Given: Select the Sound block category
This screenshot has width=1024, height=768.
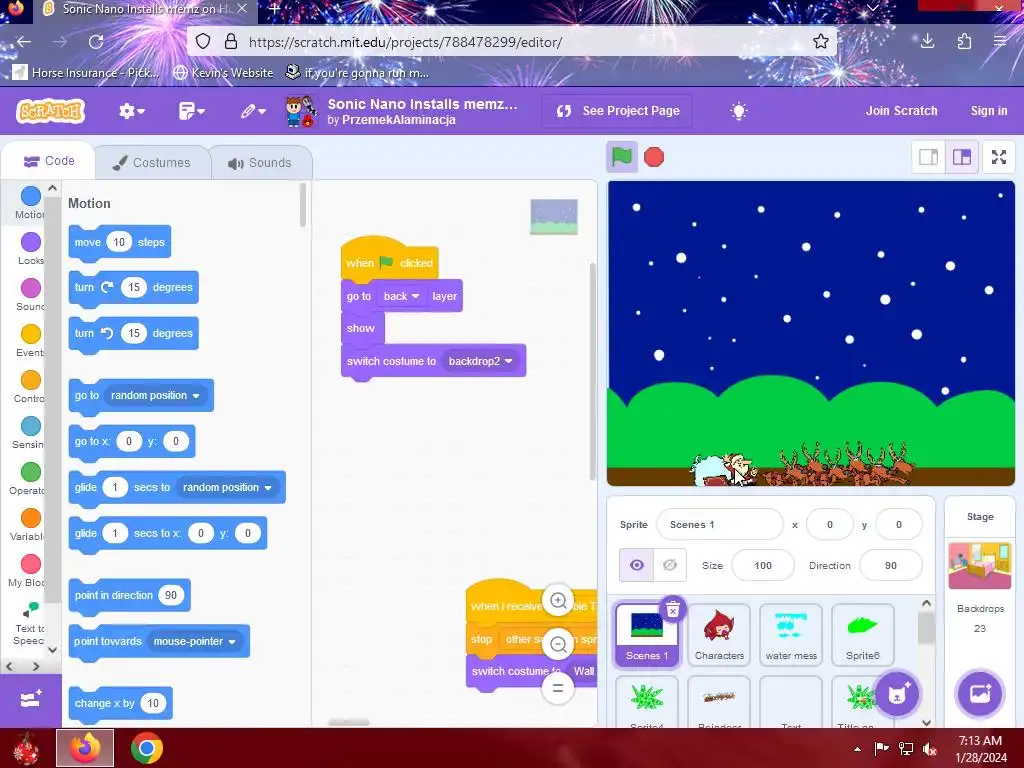Looking at the screenshot, I should click(30, 295).
